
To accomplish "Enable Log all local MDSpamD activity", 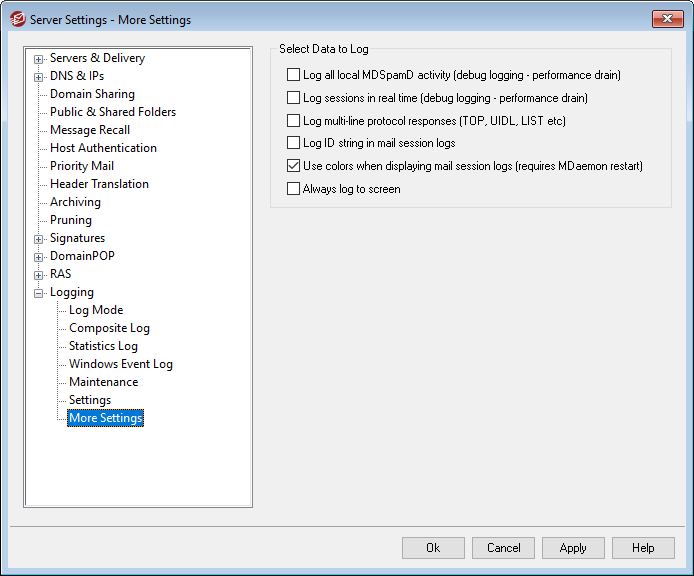I will [293, 75].
